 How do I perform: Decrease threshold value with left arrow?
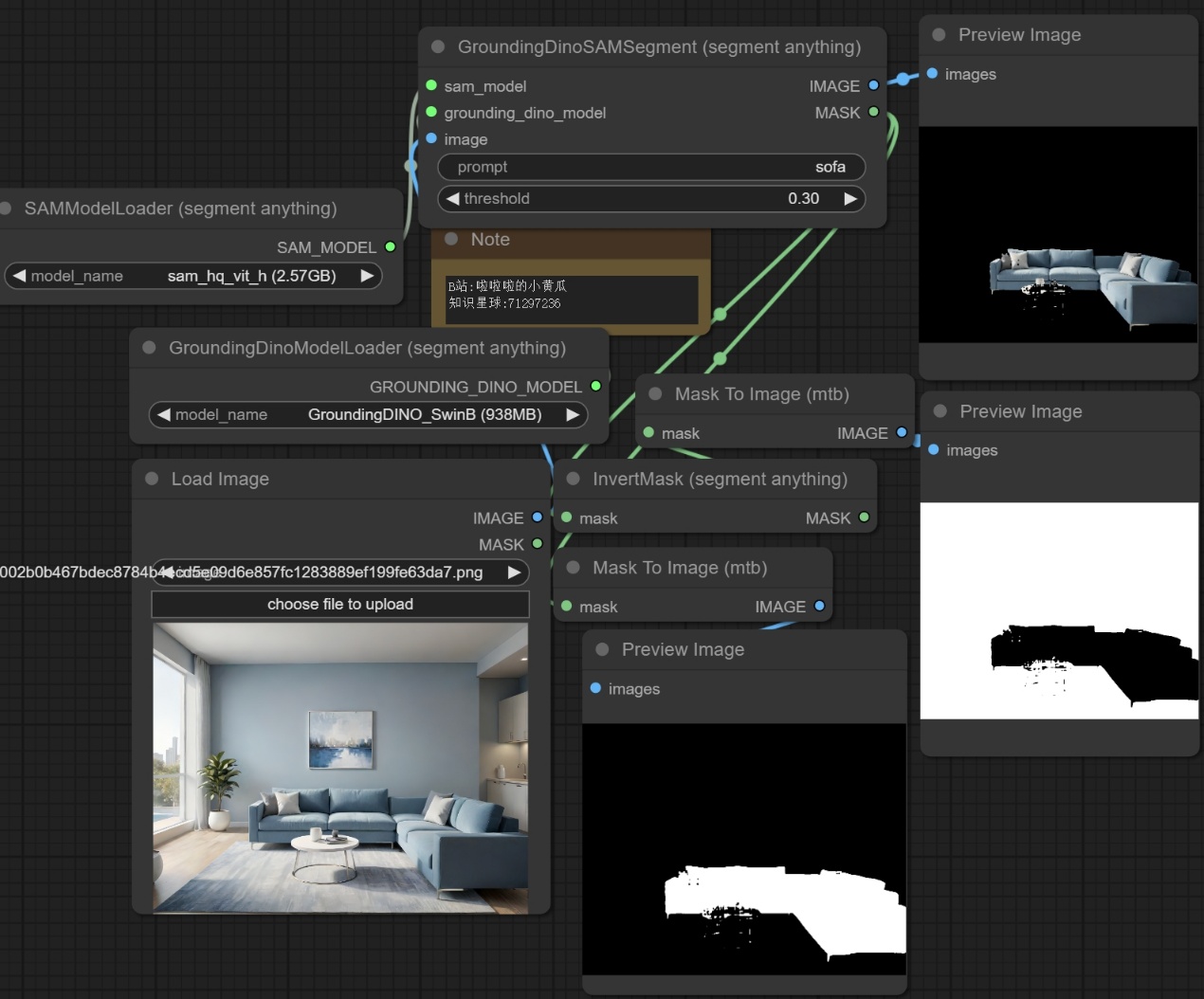click(453, 198)
